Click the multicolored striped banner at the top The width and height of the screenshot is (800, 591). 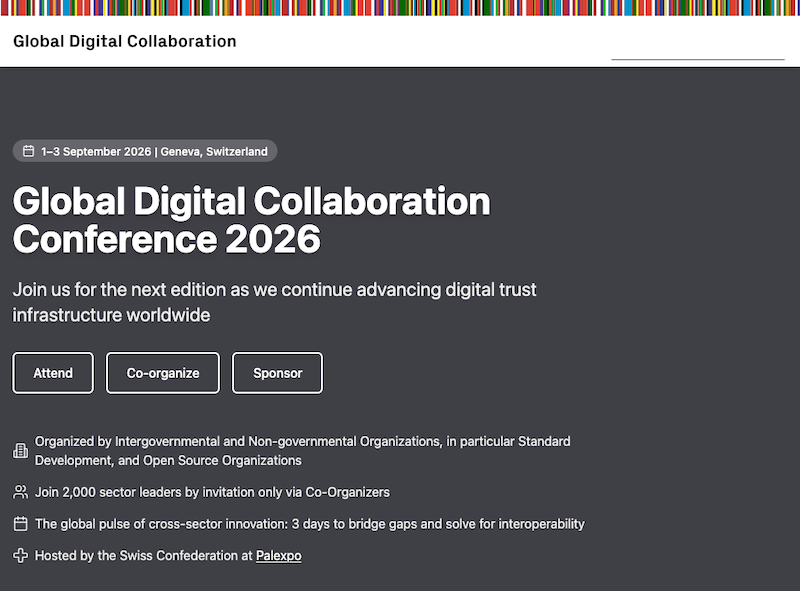point(400,7)
